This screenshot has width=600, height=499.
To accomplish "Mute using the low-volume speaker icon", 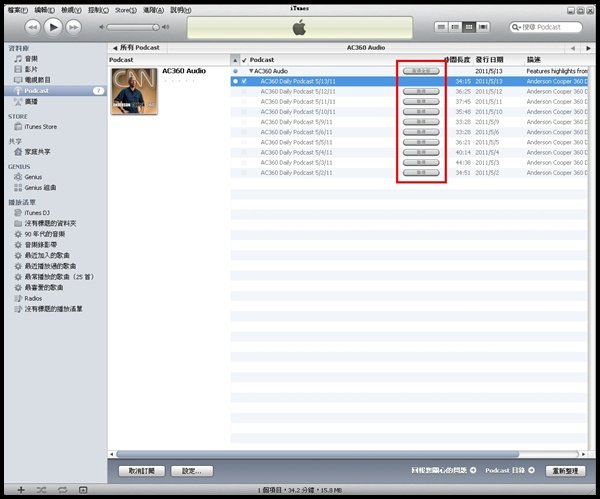I will point(101,27).
